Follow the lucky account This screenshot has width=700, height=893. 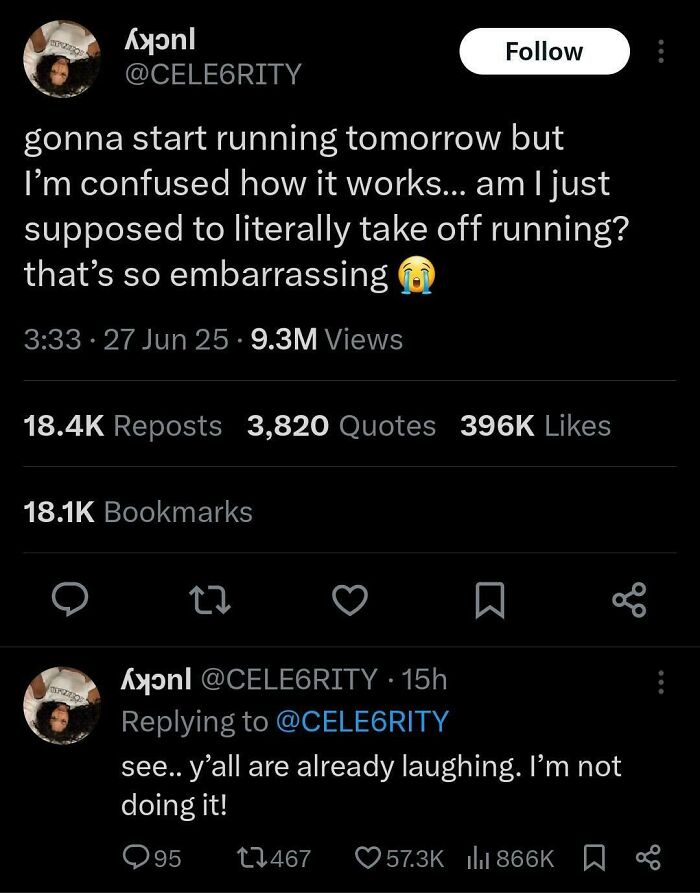[x=544, y=51]
